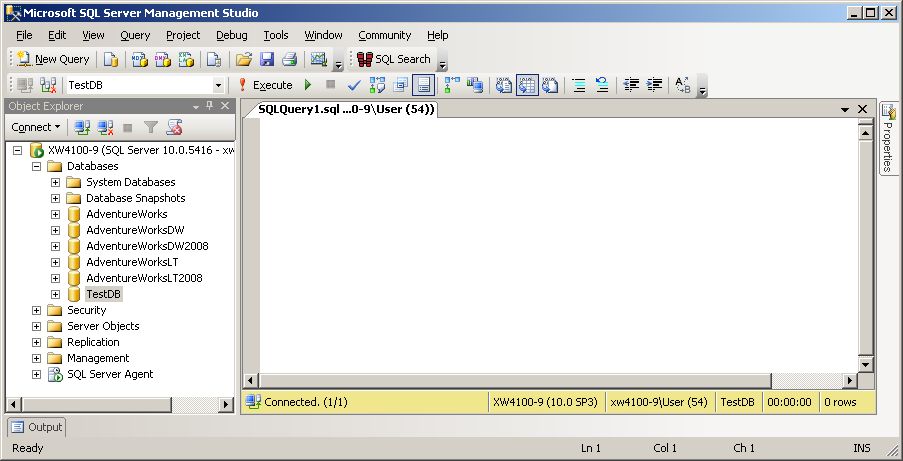Display Estimated Execution Plan icon
903x461 pixels.
pos(377,85)
